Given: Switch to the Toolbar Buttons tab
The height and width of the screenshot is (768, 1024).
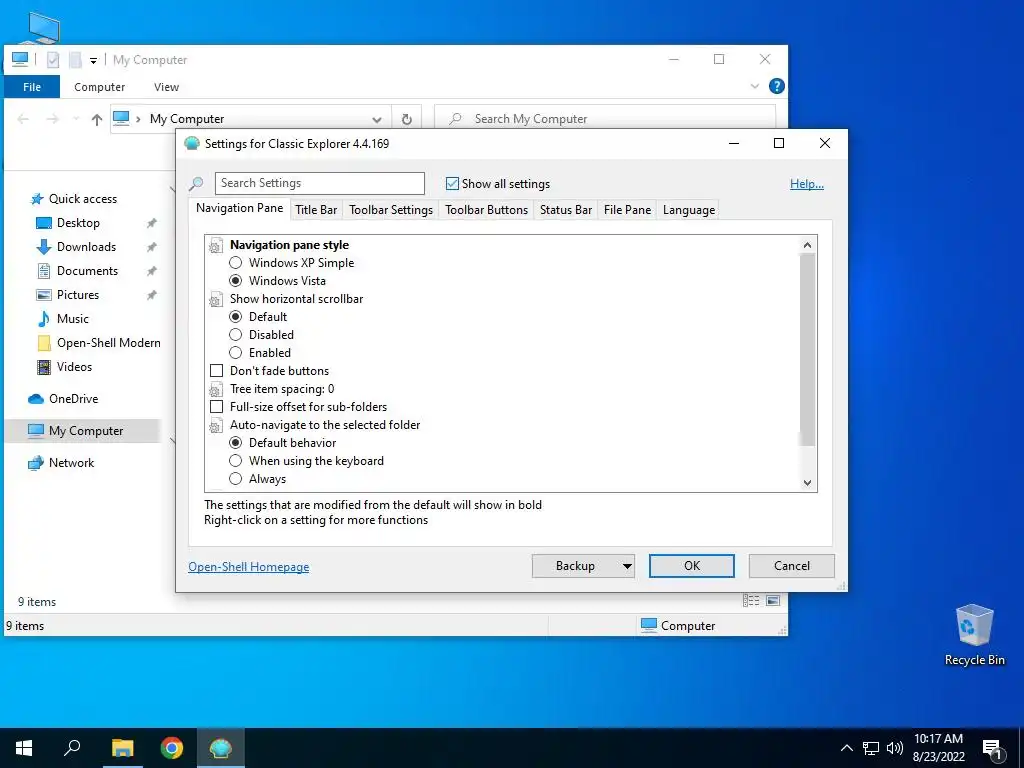Looking at the screenshot, I should coord(487,210).
